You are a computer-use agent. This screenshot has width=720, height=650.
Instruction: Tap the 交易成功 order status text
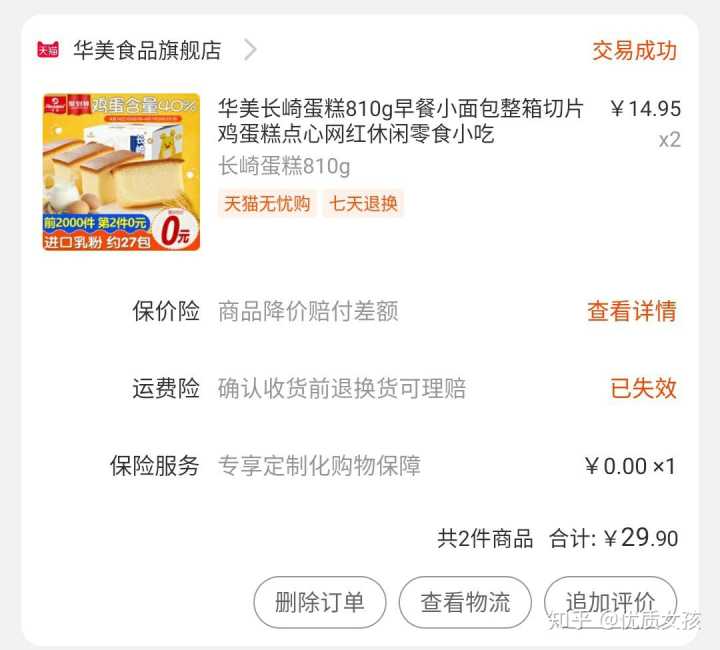coord(635,50)
